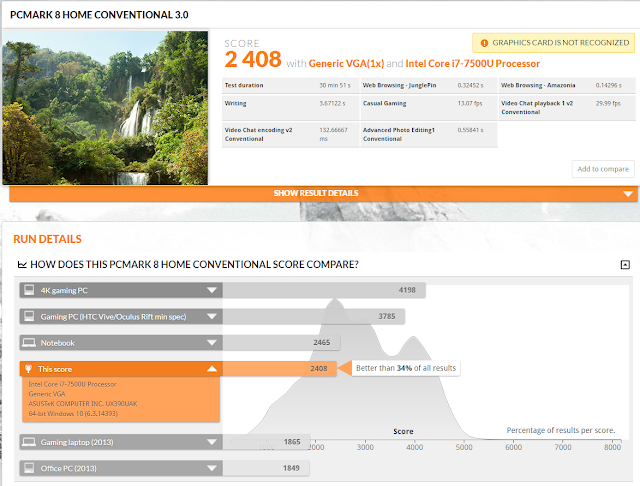Click the Web Browsing - JunglePin result
640x486 pixels.
coord(429,85)
